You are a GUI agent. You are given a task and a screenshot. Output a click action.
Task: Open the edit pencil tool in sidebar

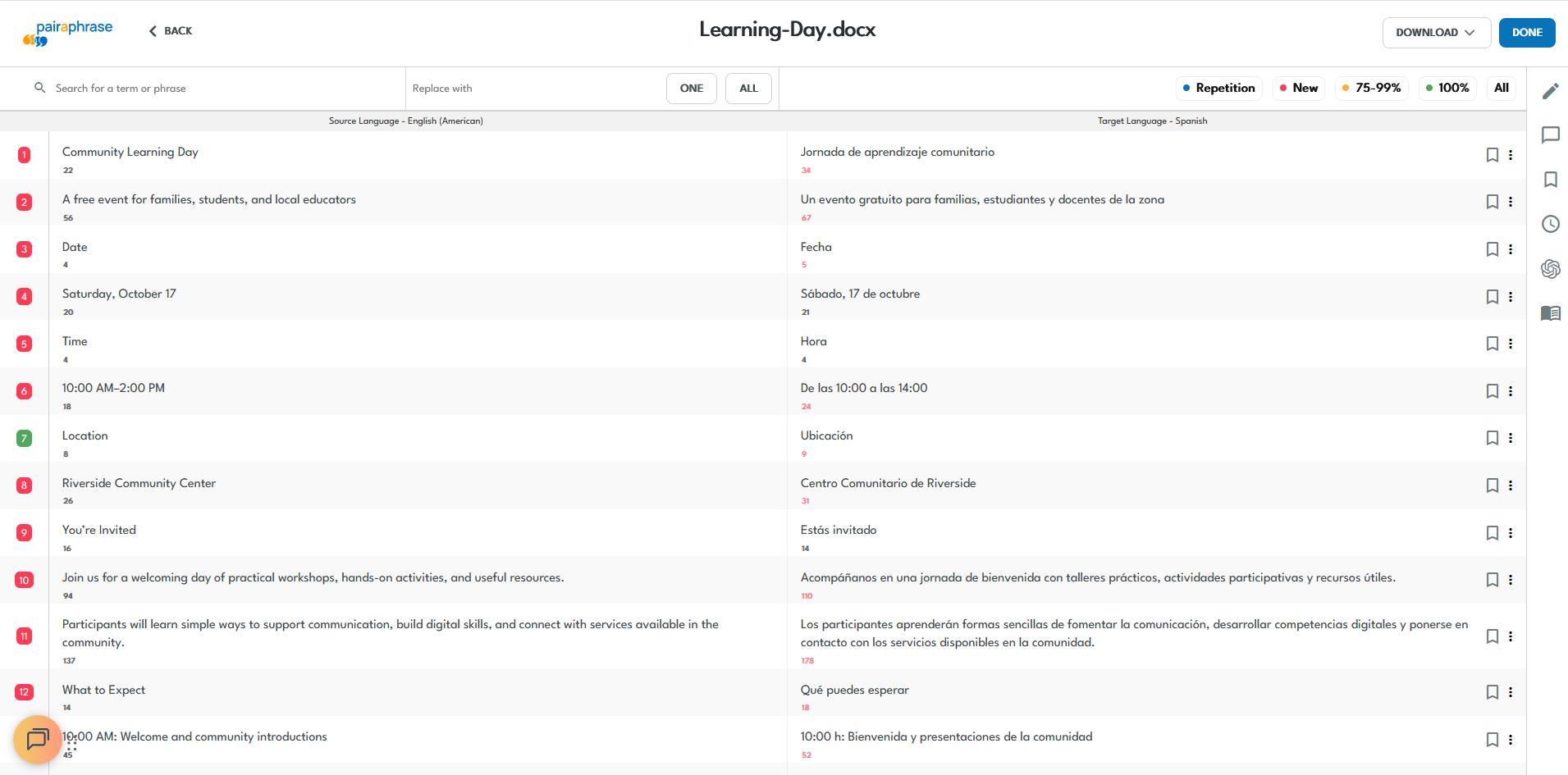click(1550, 91)
